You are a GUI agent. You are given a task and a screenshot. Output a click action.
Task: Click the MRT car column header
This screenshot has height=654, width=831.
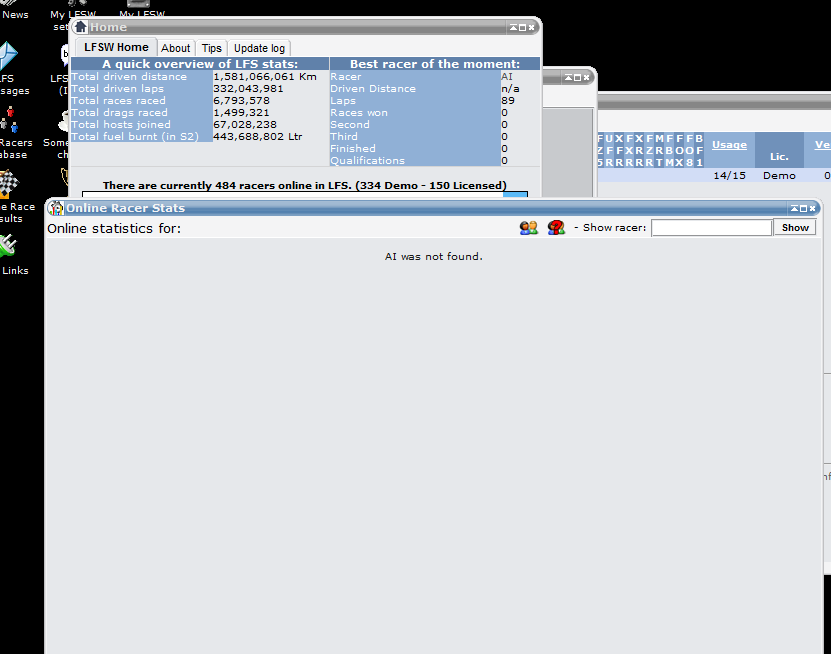pos(659,151)
